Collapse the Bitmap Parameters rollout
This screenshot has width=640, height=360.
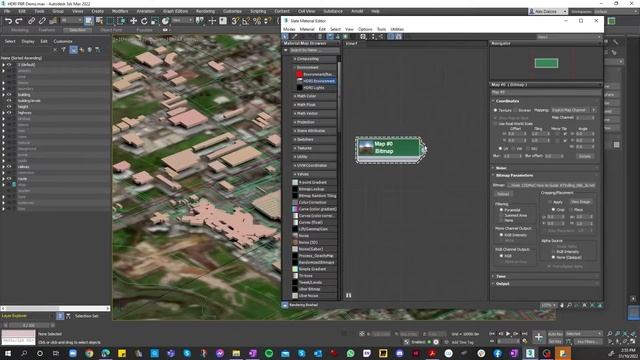(x=546, y=176)
